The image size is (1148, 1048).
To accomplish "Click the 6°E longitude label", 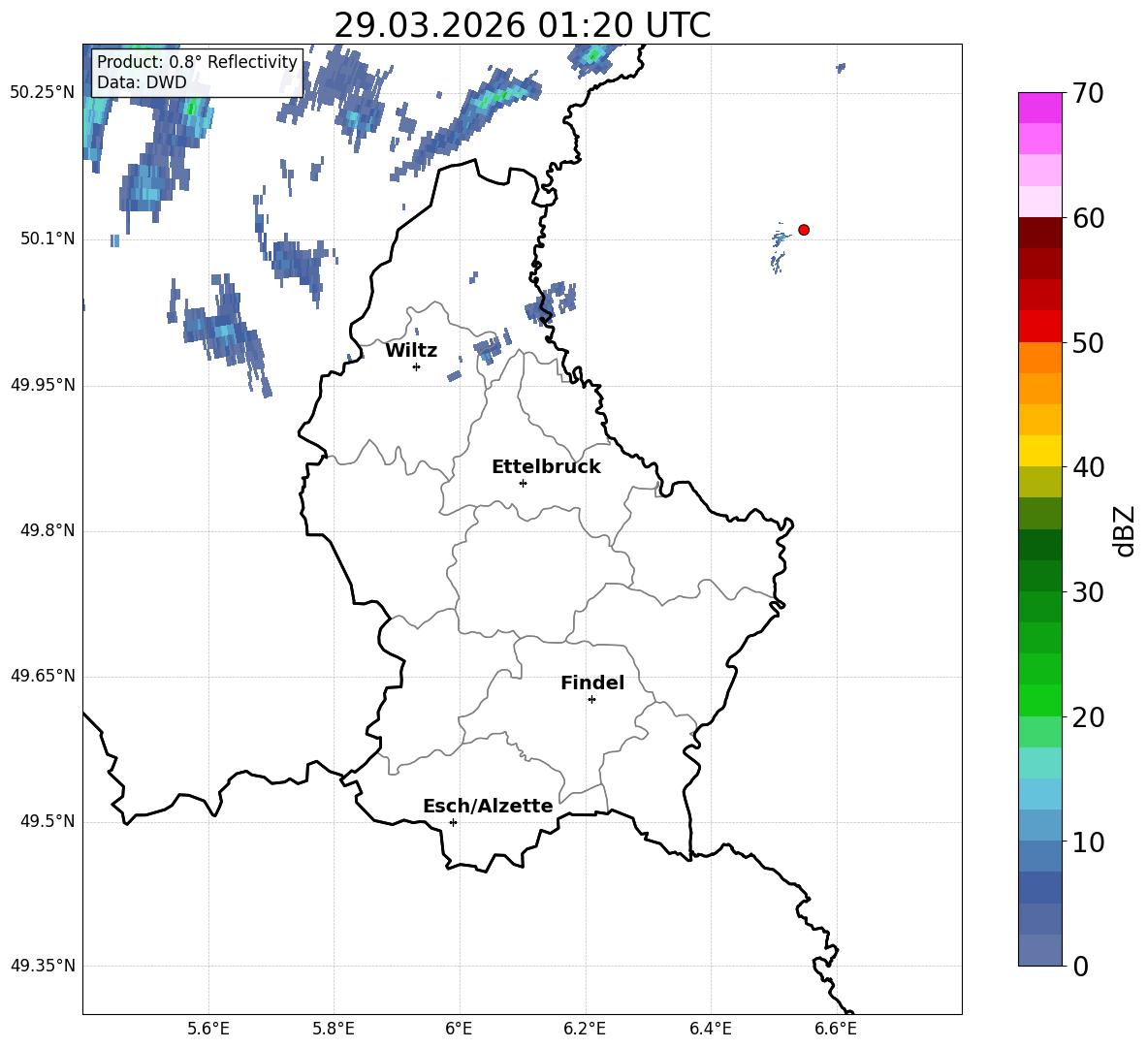I will (x=459, y=1029).
